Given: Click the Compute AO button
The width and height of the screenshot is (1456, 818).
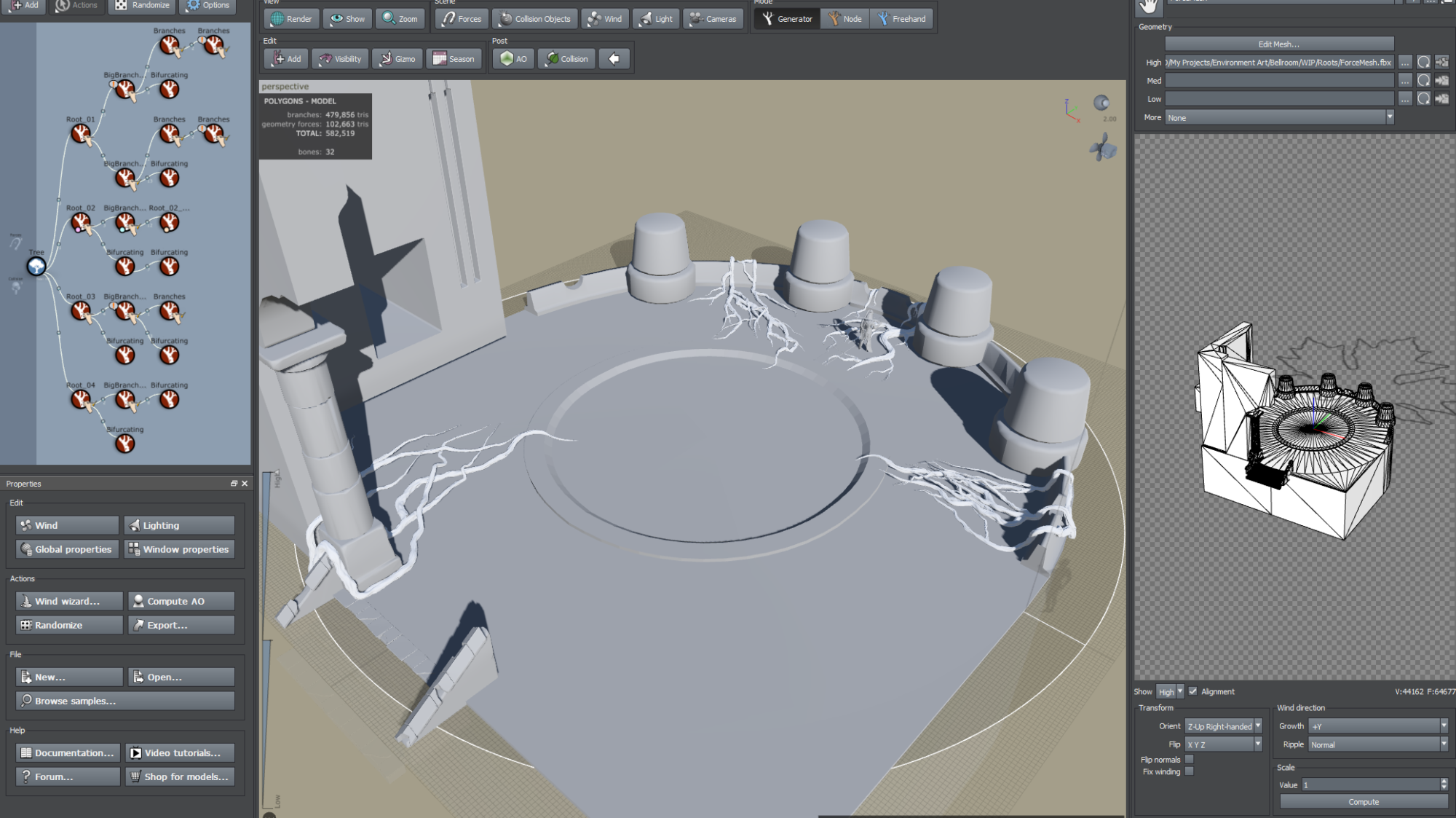Looking at the screenshot, I should click(181, 602).
